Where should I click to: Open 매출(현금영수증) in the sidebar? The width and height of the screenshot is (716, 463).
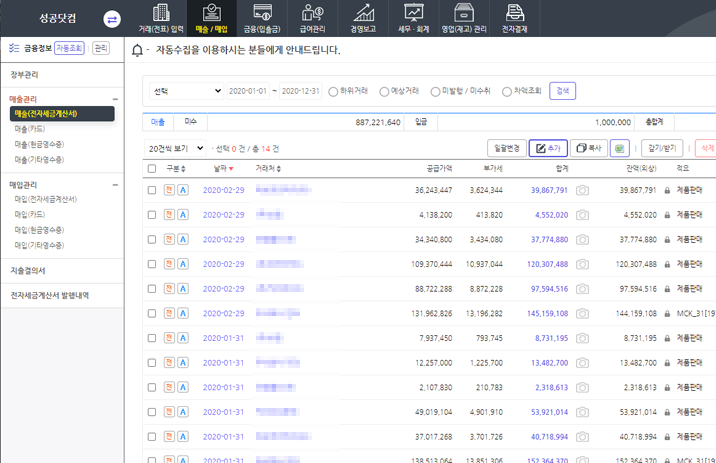(x=39, y=144)
